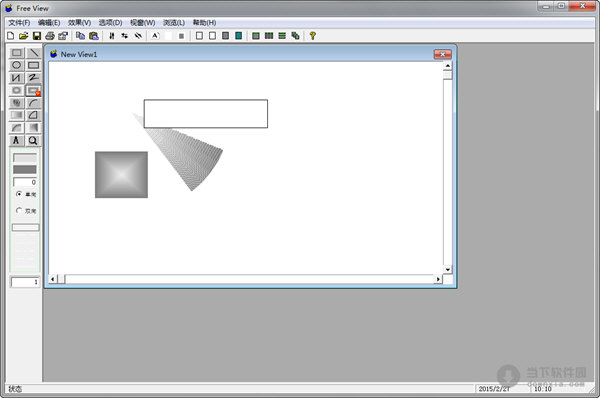This screenshot has width=600, height=398.
Task: Click the input field showing 1
Action: point(25,282)
